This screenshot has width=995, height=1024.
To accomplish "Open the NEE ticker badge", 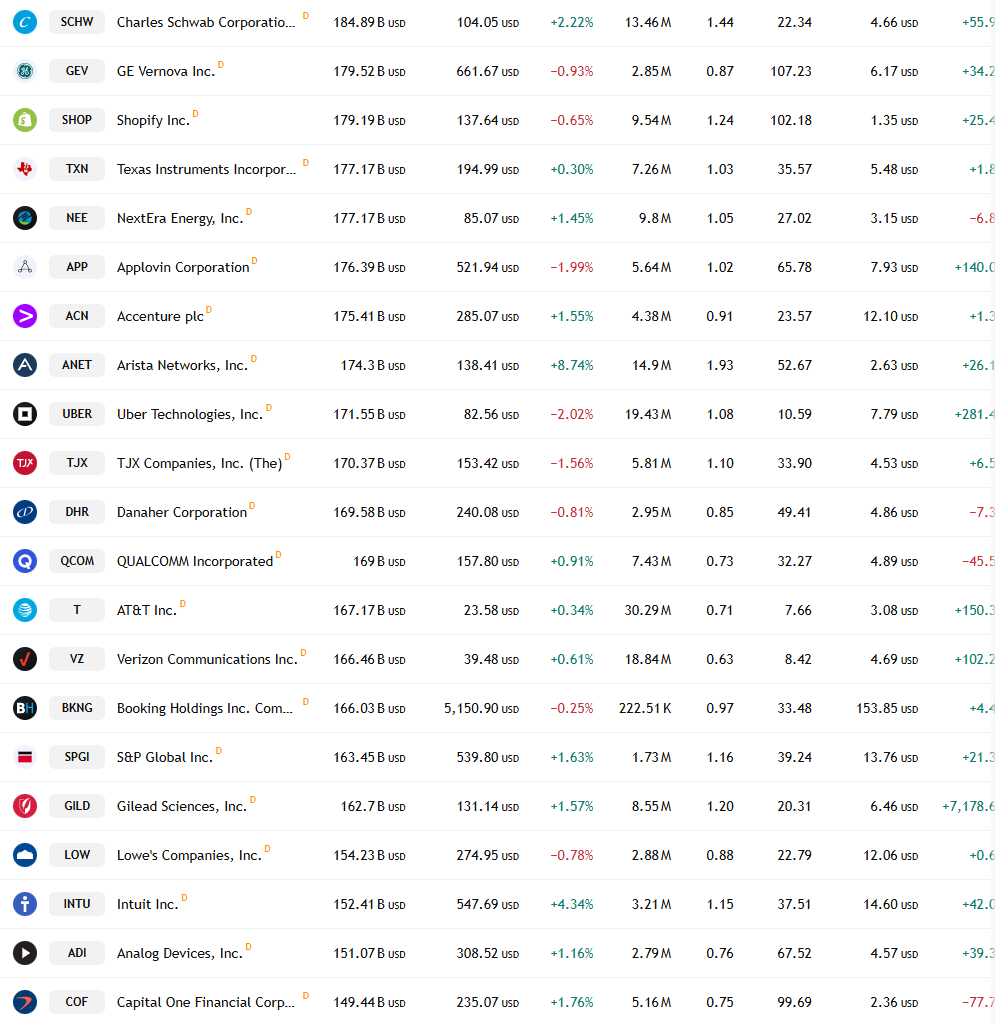I will click(77, 218).
